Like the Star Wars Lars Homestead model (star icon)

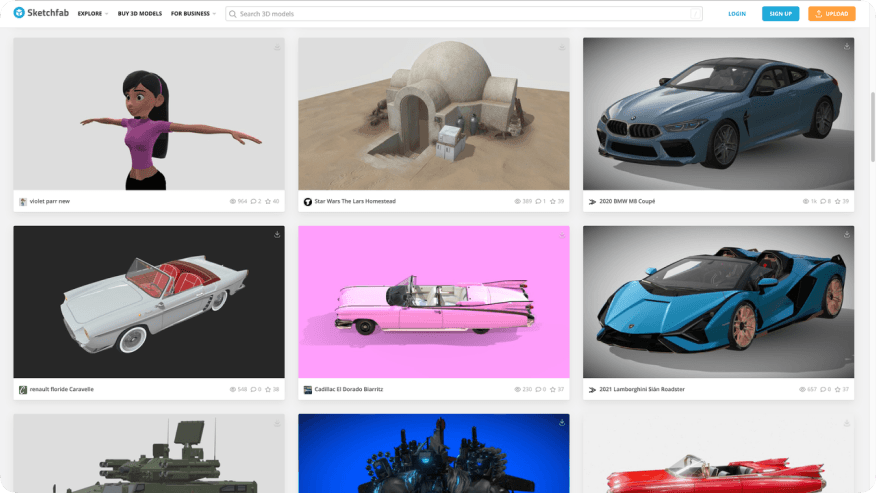pos(551,201)
